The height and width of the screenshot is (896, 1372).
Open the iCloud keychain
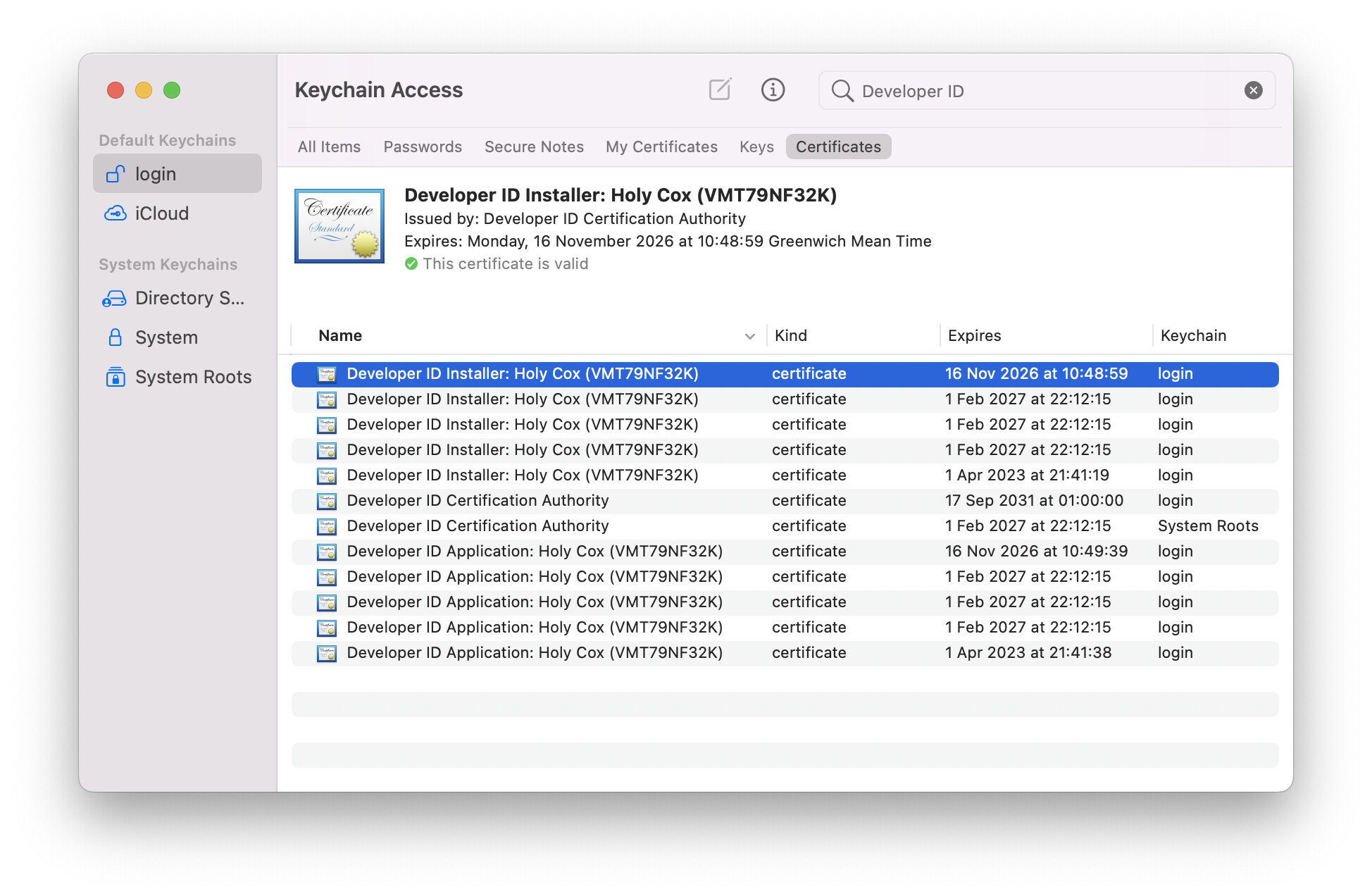coord(177,213)
